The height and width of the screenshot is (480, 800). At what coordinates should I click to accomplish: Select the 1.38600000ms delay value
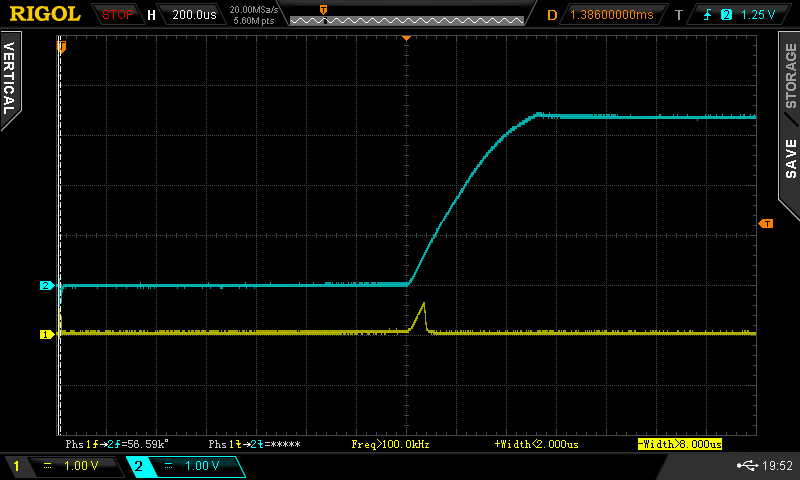[x=610, y=15]
